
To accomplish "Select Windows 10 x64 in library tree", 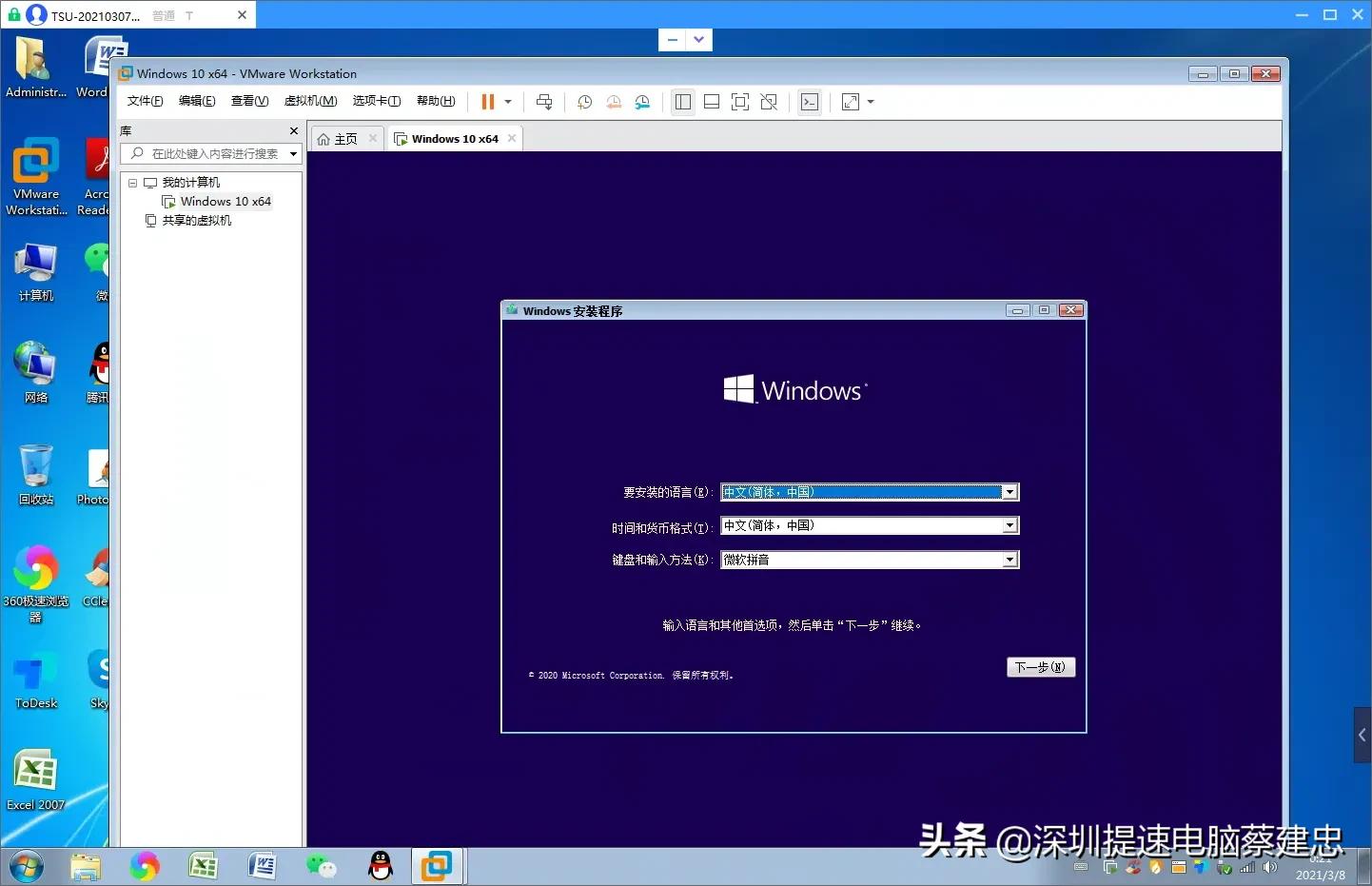I will point(225,202).
